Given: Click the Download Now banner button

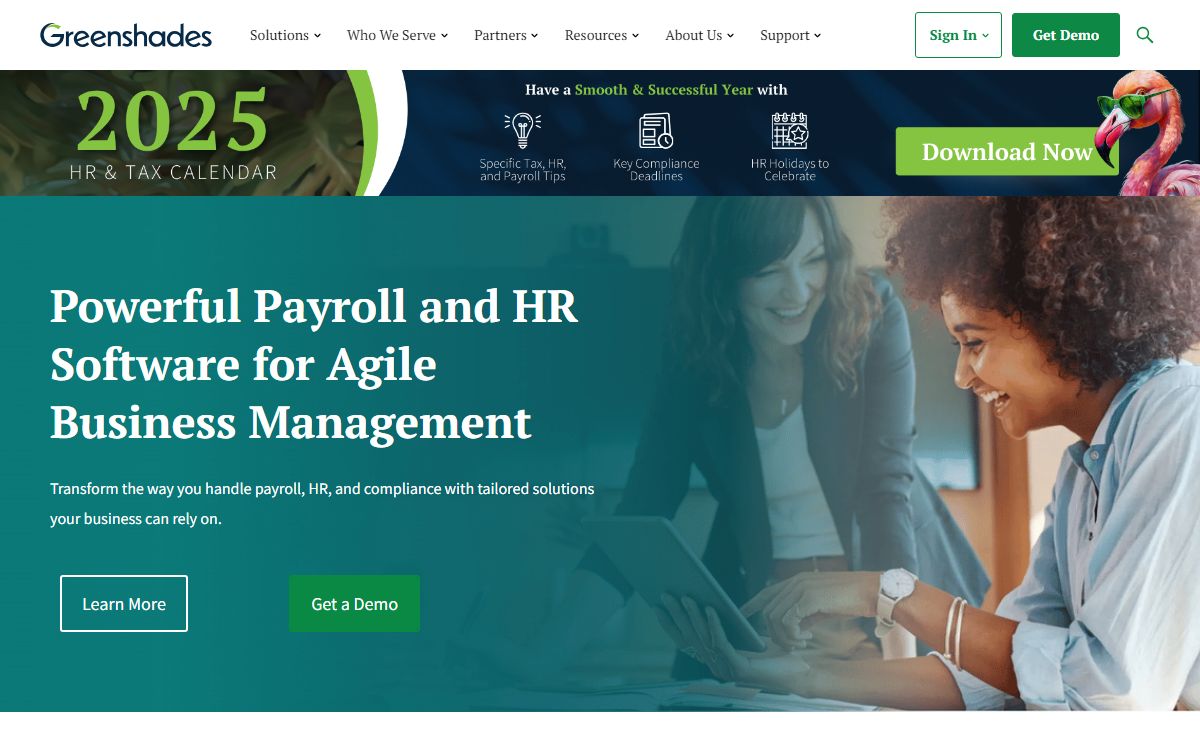Looking at the screenshot, I should click(1007, 152).
